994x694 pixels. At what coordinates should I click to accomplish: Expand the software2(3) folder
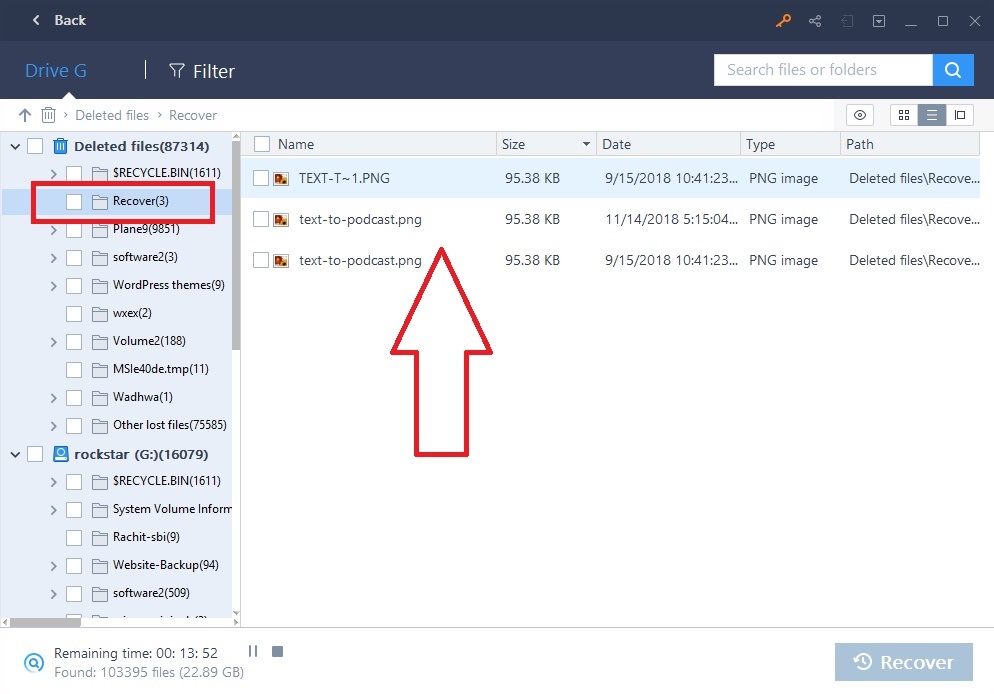point(53,258)
